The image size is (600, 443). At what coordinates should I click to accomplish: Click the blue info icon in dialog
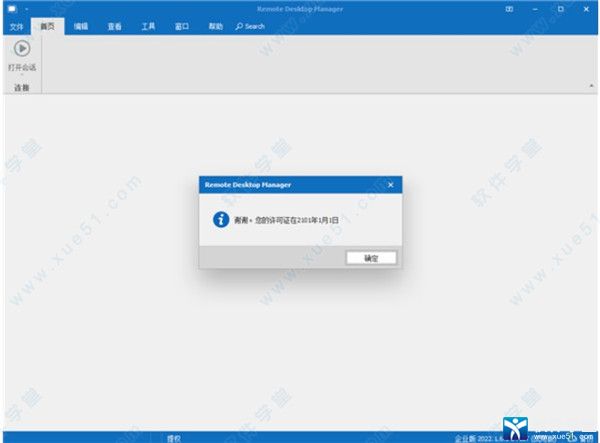click(x=221, y=219)
